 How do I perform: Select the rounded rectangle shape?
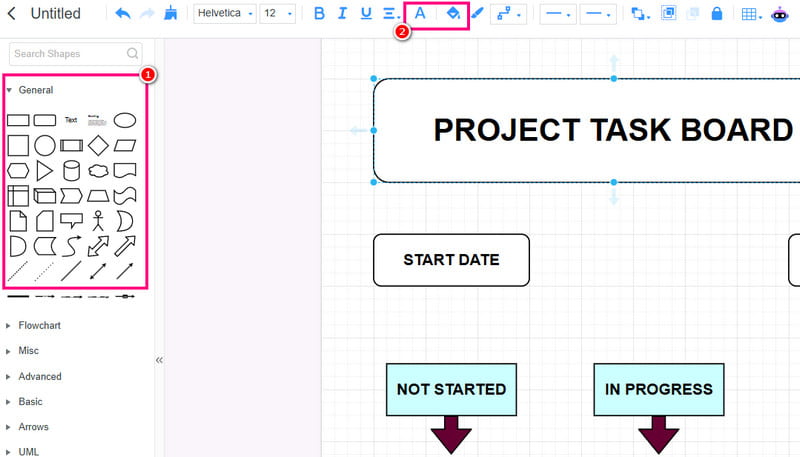[44, 120]
